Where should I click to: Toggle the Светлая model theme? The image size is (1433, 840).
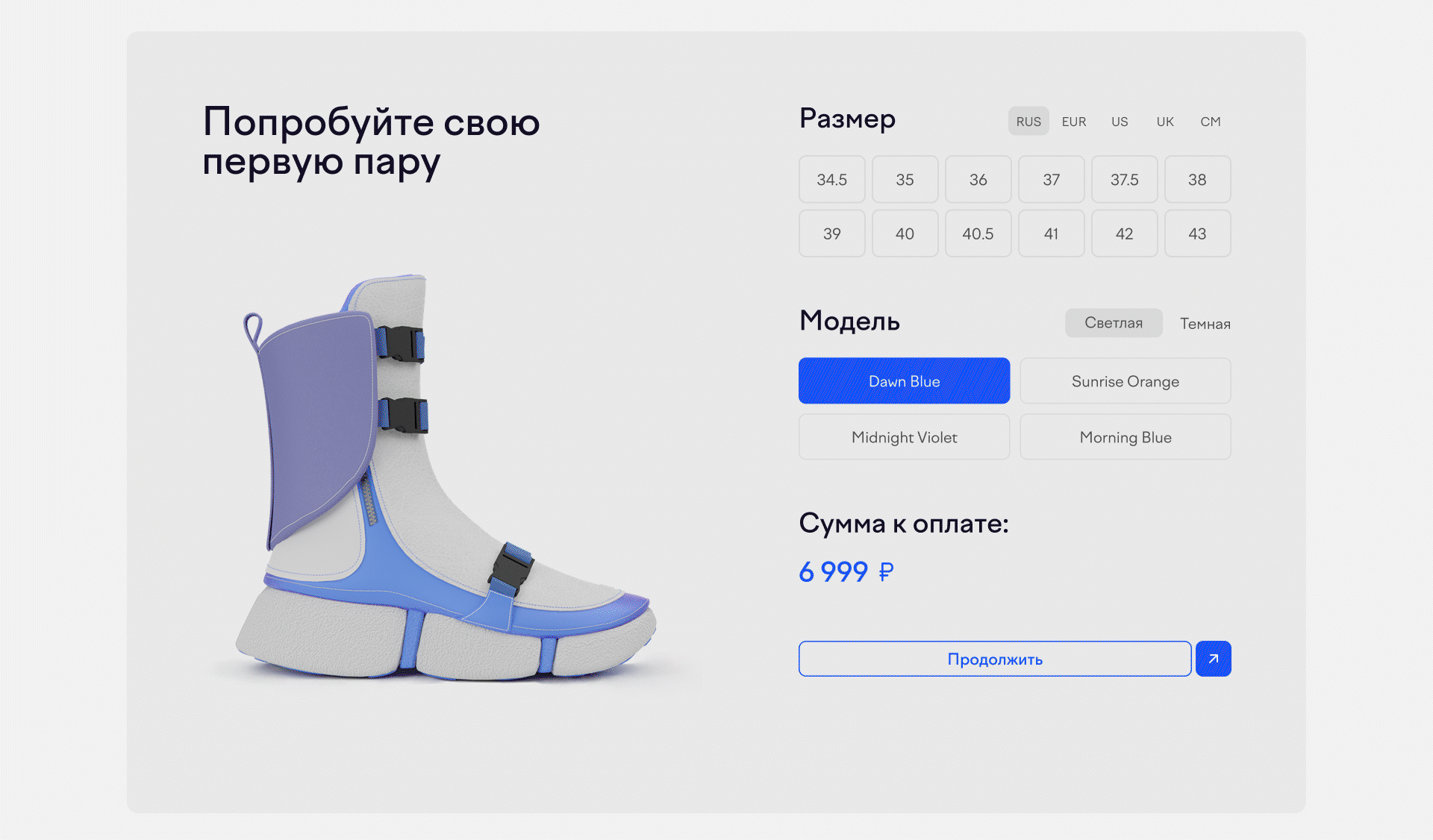click(1113, 323)
